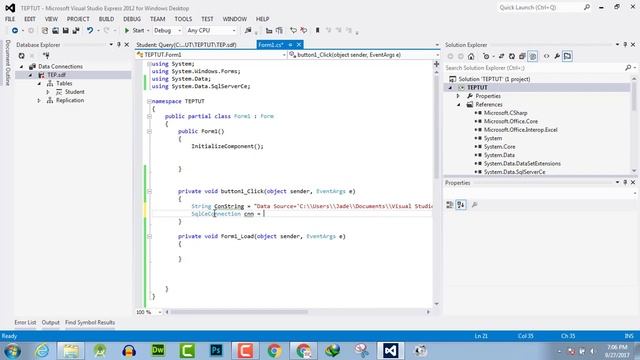Click the Windows Start orb
Viewport: 640px width, 360px height.
tap(12, 351)
